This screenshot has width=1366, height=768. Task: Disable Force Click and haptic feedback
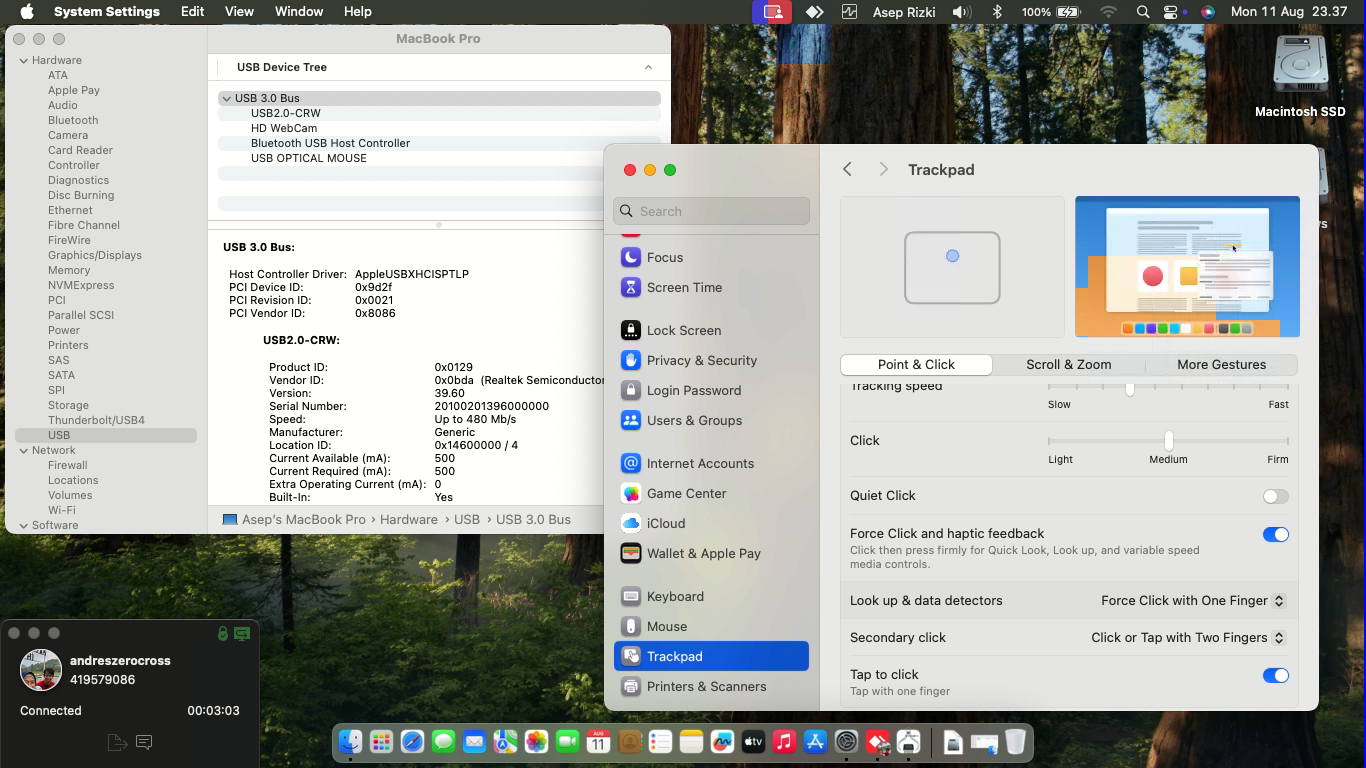(1275, 535)
